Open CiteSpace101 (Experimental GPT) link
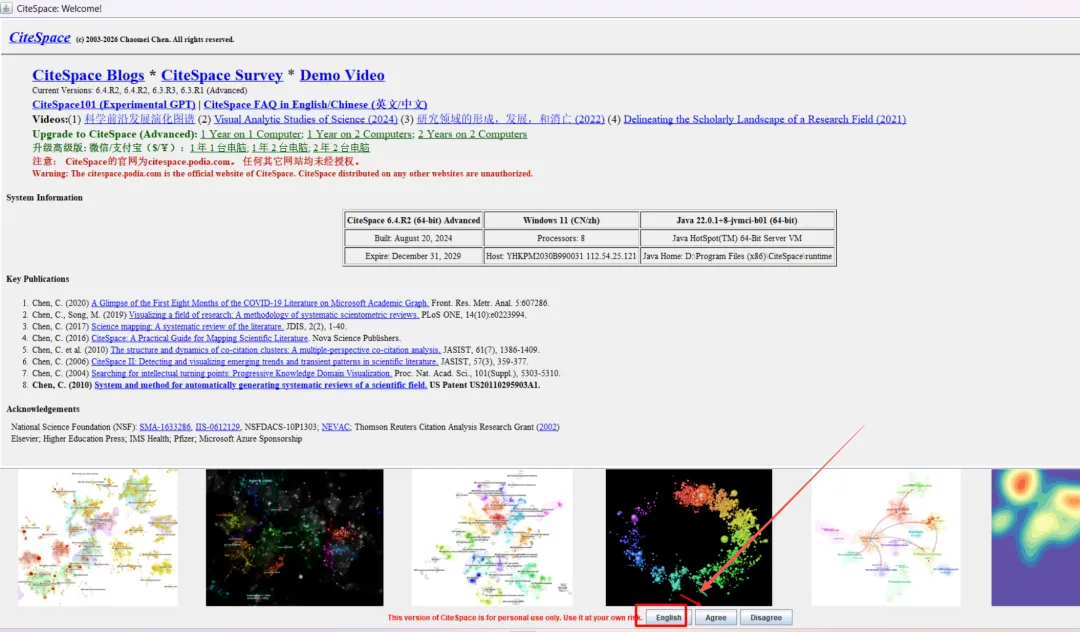Screen dimensions: 1080x632 tap(114, 105)
